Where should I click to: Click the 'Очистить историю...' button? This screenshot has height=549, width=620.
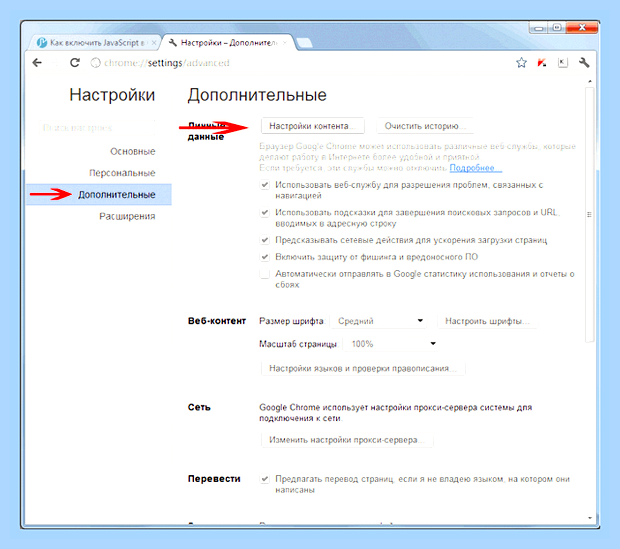coord(425,126)
